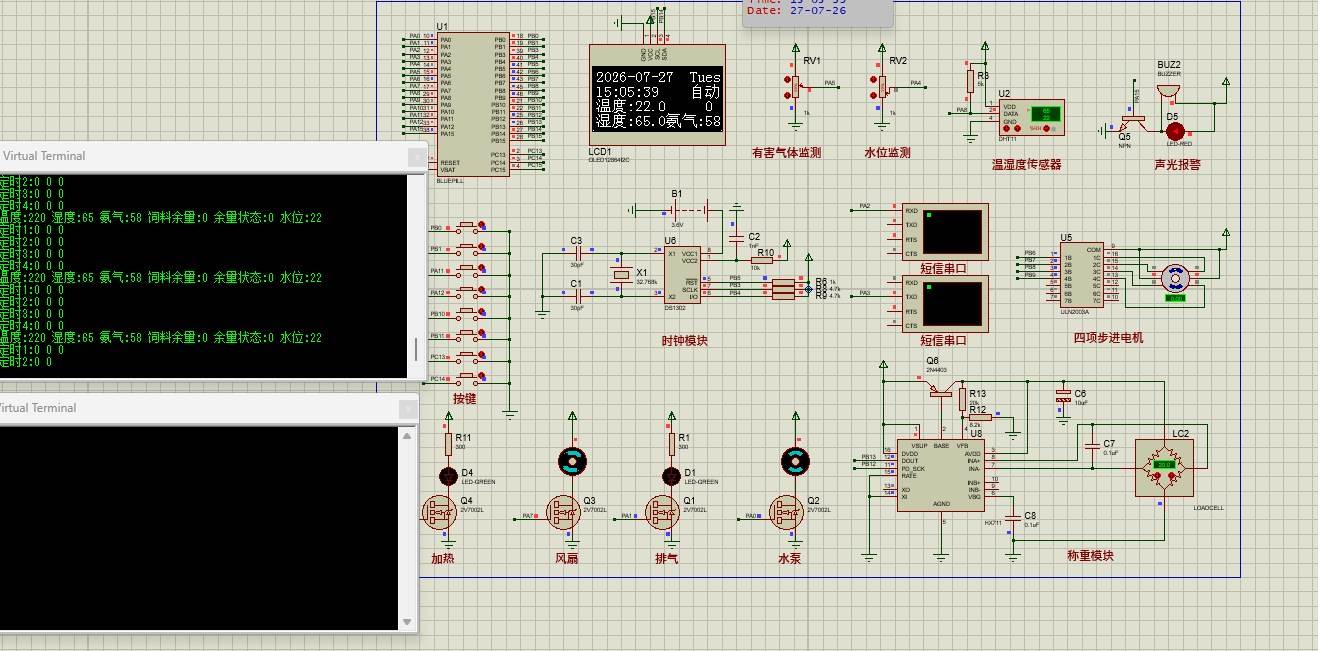Click the PA12 push button
Screen dimensions: 1318x651
[466, 292]
